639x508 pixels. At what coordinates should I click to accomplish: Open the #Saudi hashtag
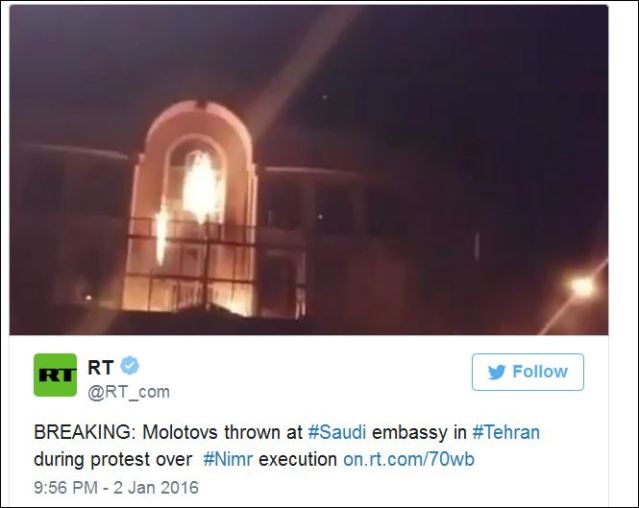coord(337,432)
